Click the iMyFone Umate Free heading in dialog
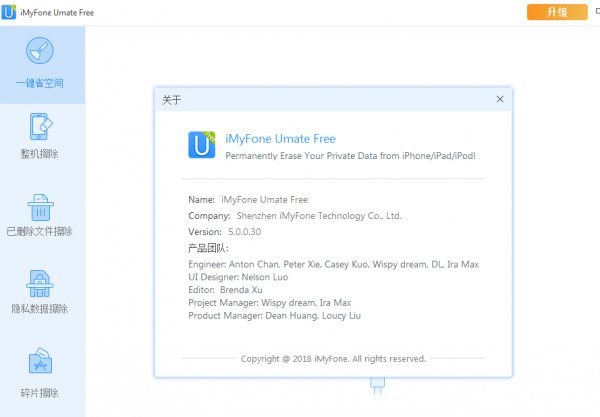Screen dimensions: 600x417 pos(280,139)
